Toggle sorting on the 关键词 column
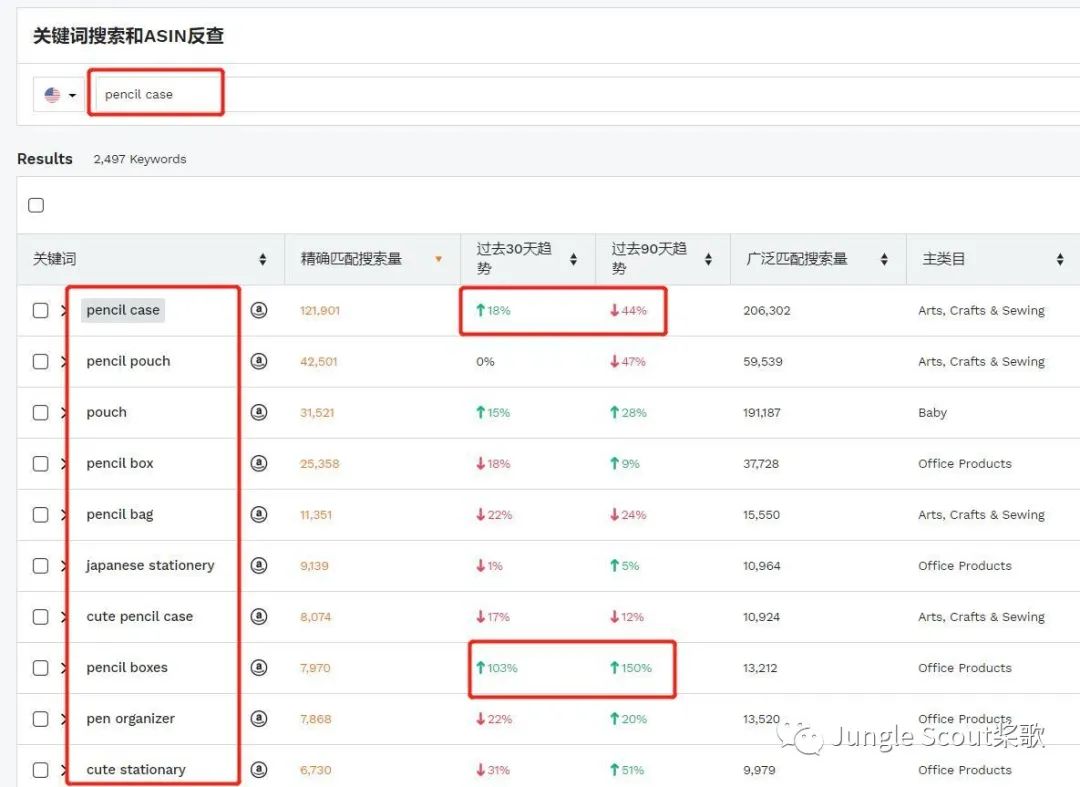 (x=262, y=258)
